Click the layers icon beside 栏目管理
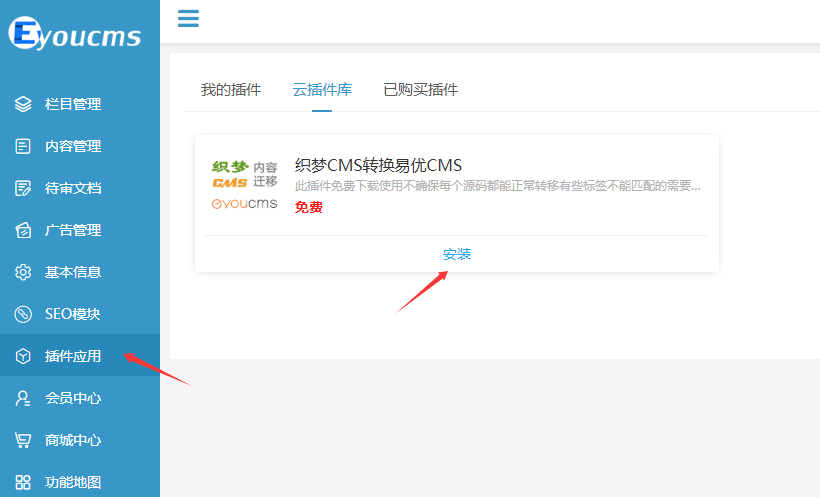Screen dimensions: 820x497 [x=23, y=104]
